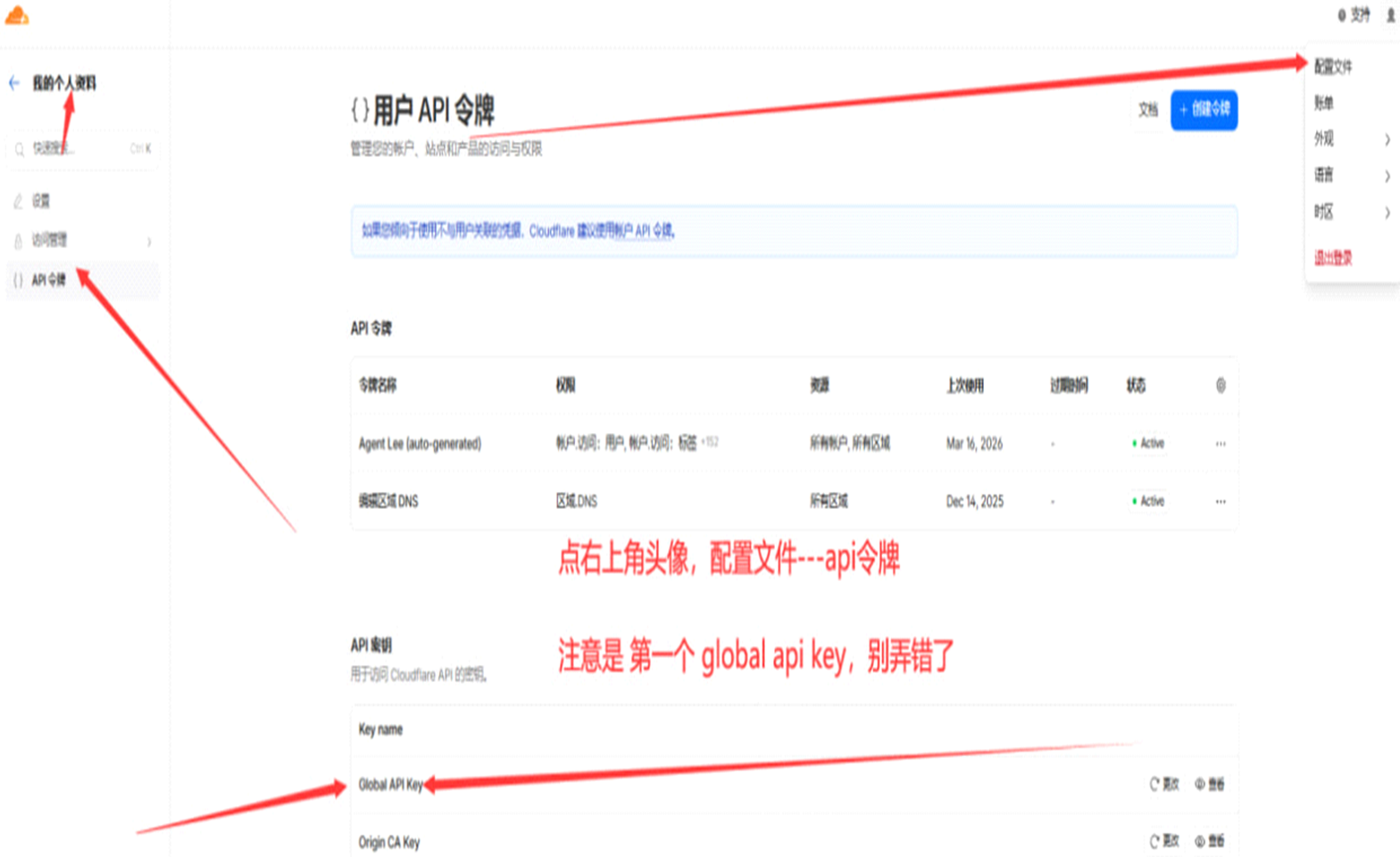1400x857 pixels.
Task: Click the Active status of Agent Lee token
Action: click(1148, 444)
